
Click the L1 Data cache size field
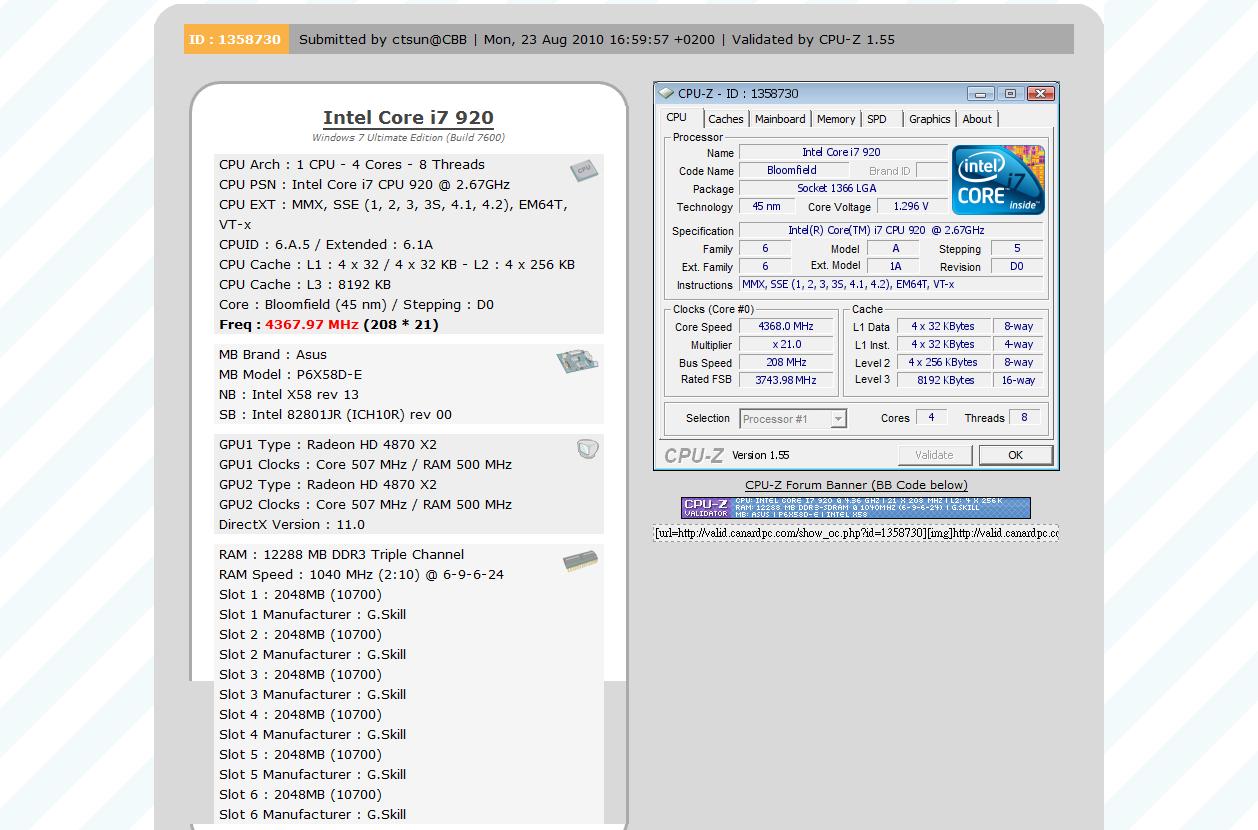pos(943,327)
